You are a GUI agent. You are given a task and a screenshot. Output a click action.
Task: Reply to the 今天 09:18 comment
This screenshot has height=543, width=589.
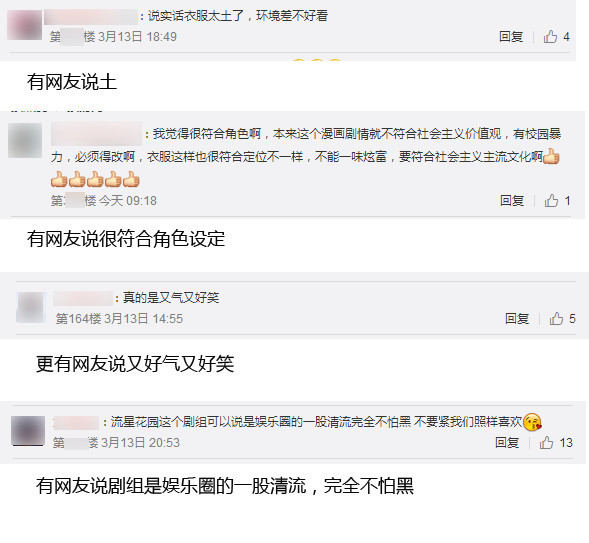(x=512, y=201)
